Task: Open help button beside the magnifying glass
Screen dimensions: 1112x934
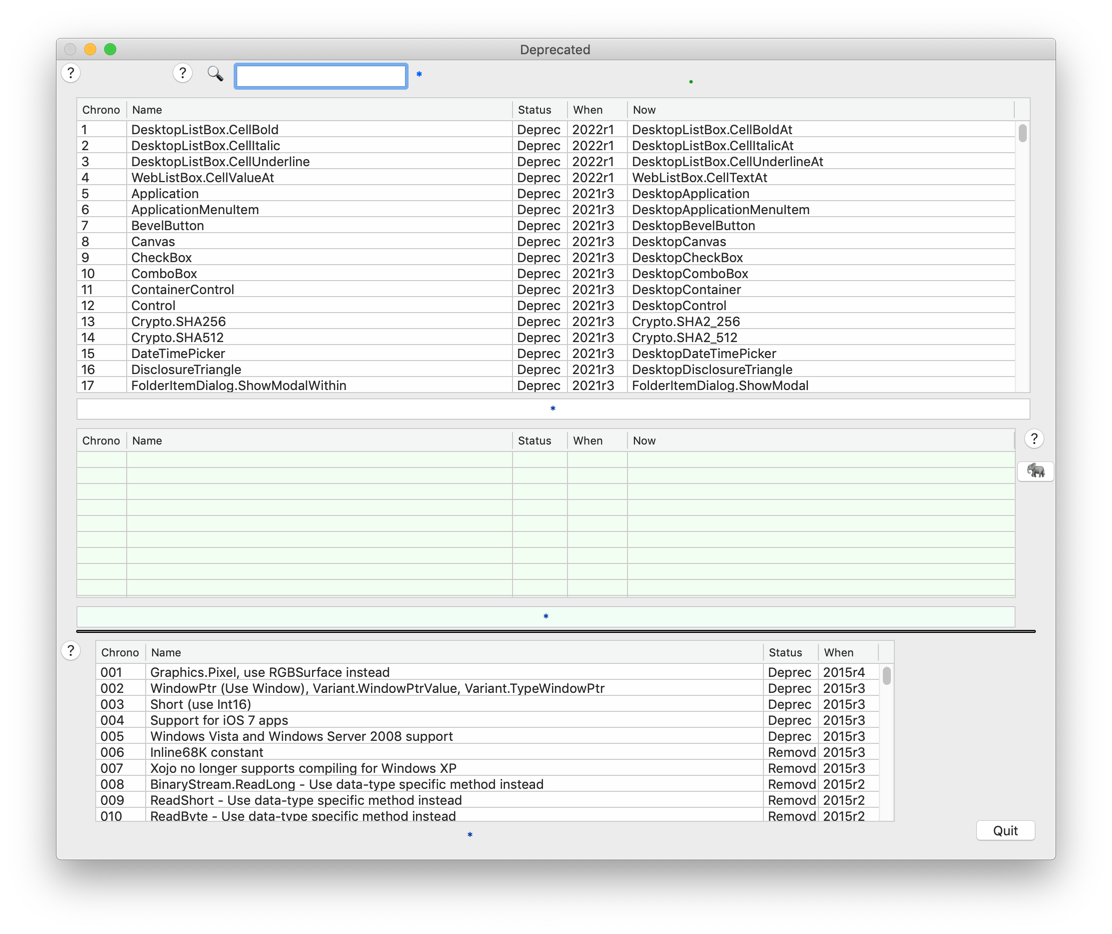Action: (182, 73)
